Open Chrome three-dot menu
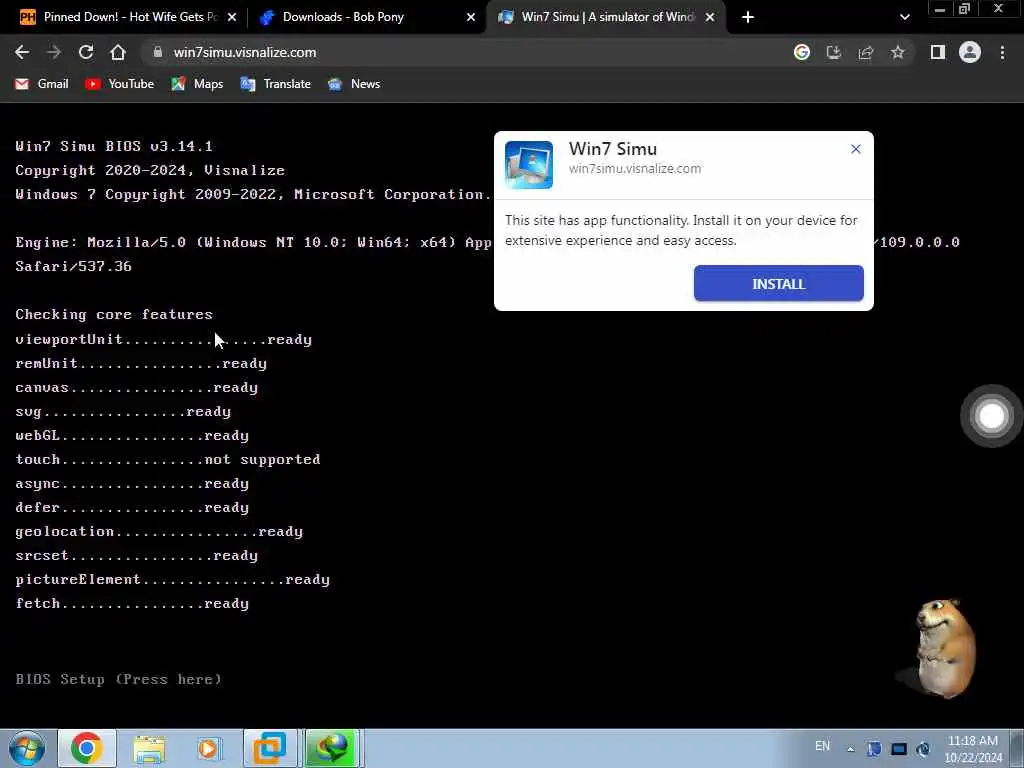 click(x=1002, y=52)
